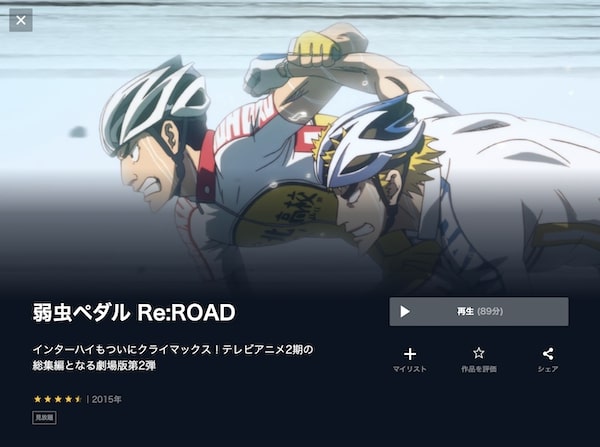Click the third gold rating star

click(58, 399)
